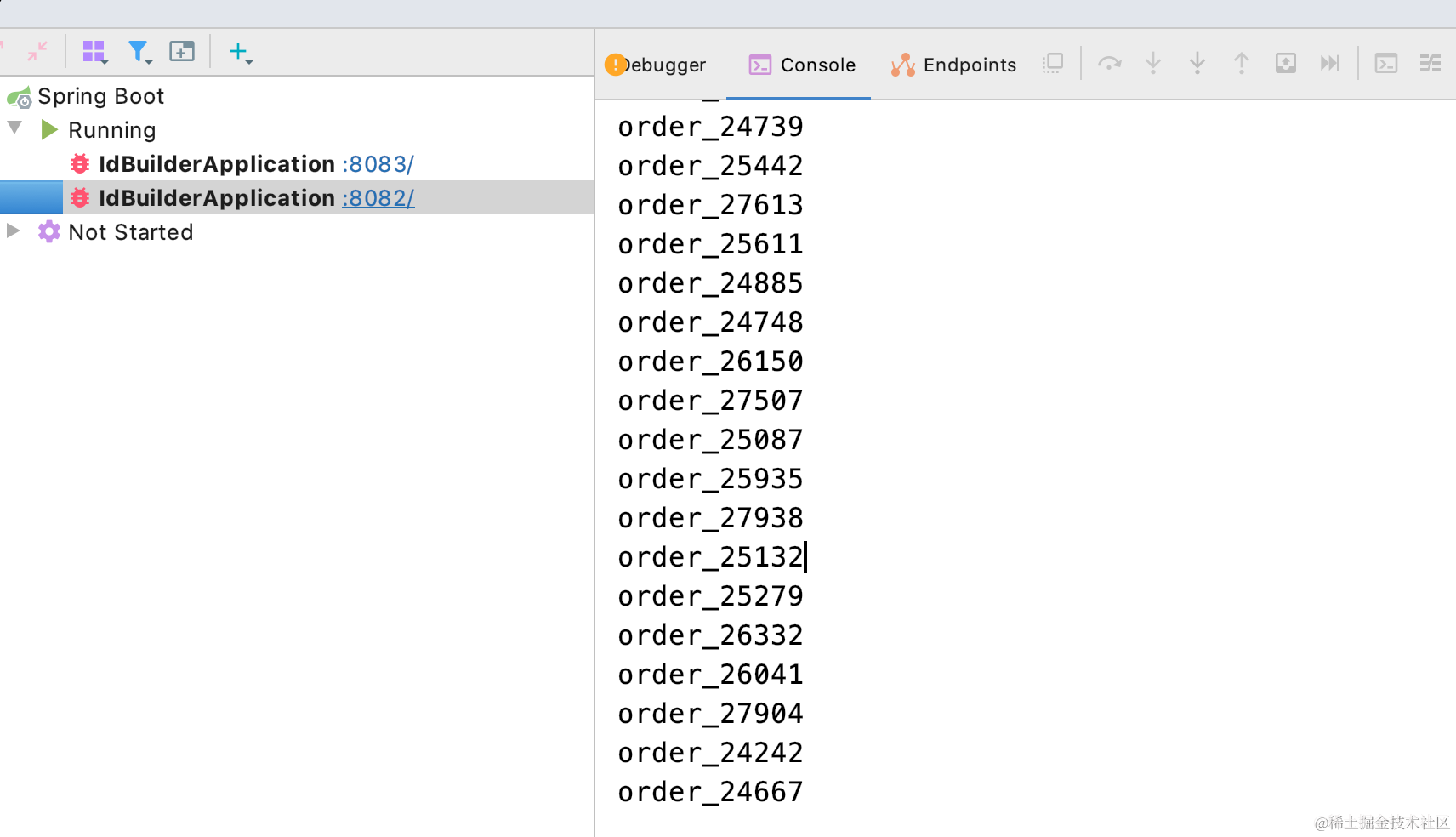Viewport: 1456px width, 837px height.
Task: Click the bug icon of the :8082 app
Action: 80,197
